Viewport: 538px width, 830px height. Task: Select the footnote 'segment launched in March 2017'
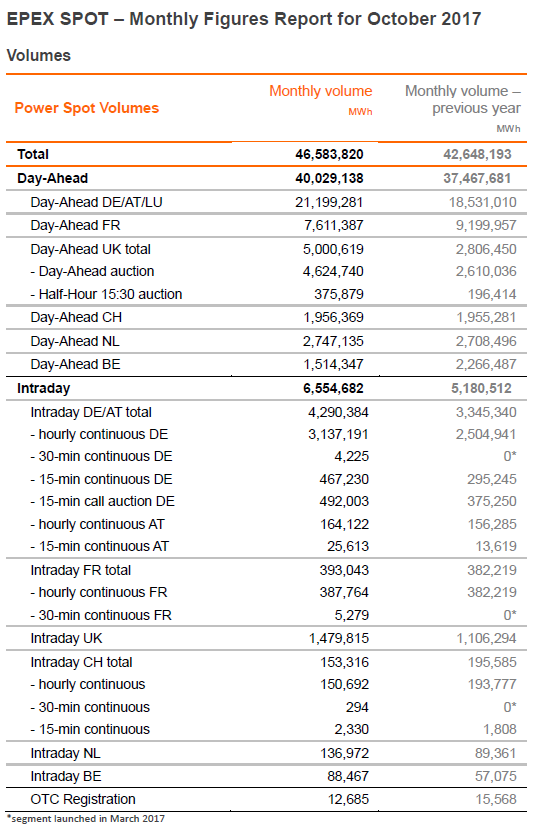tap(86, 819)
